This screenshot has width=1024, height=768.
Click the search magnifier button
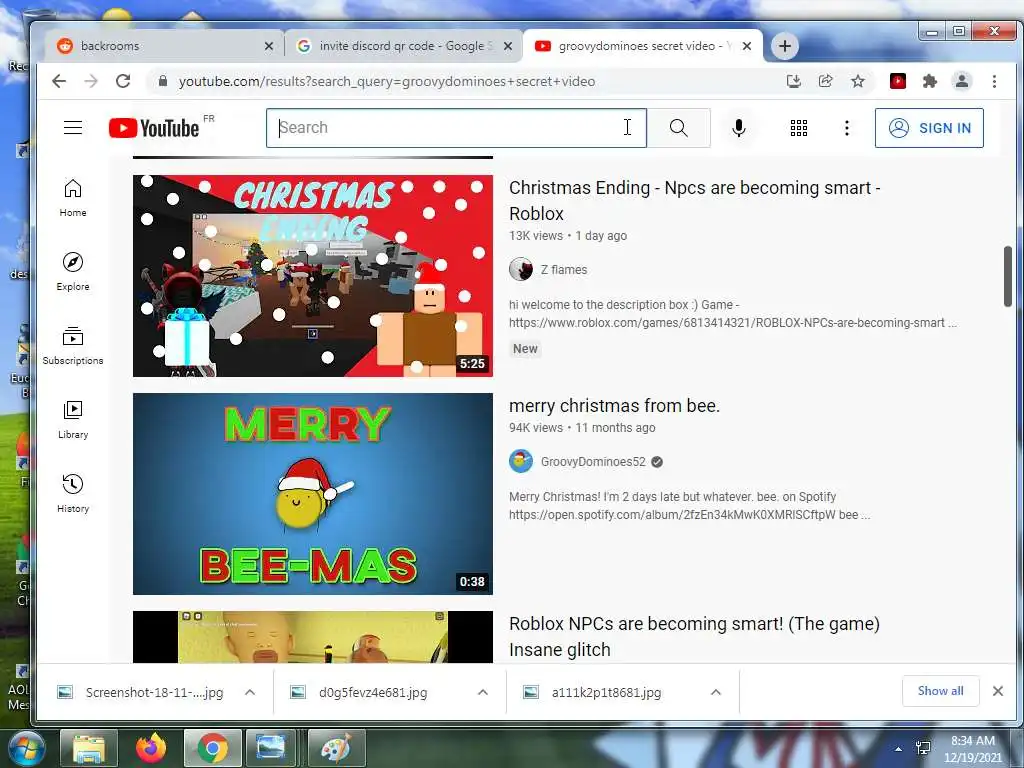(679, 128)
